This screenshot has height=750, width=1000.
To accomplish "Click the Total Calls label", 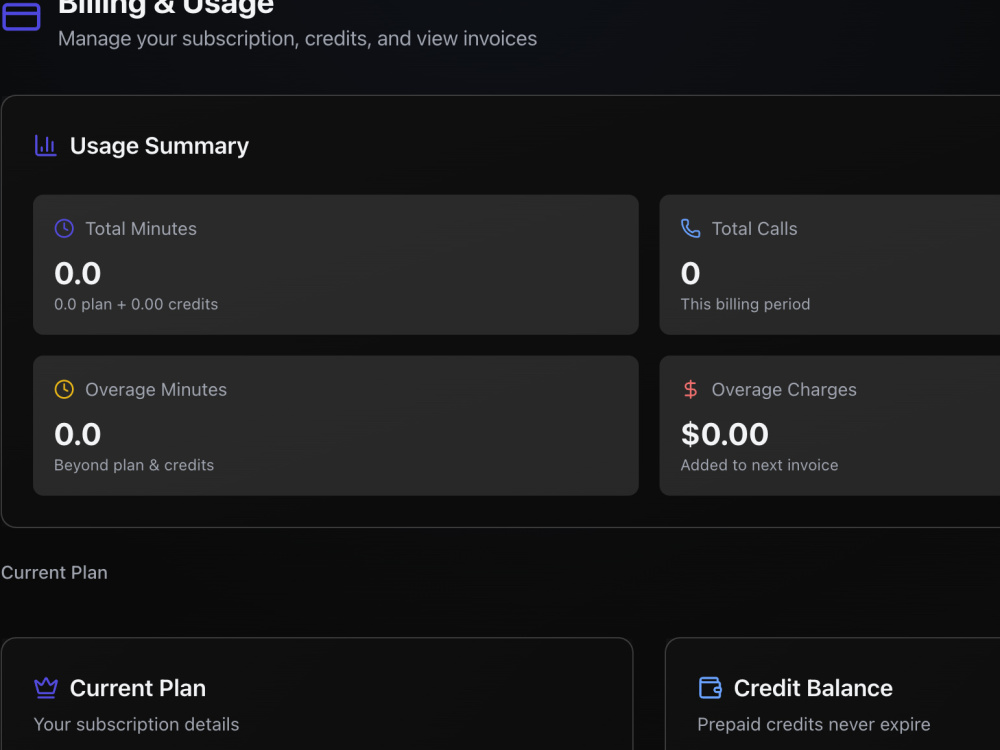I will point(754,228).
